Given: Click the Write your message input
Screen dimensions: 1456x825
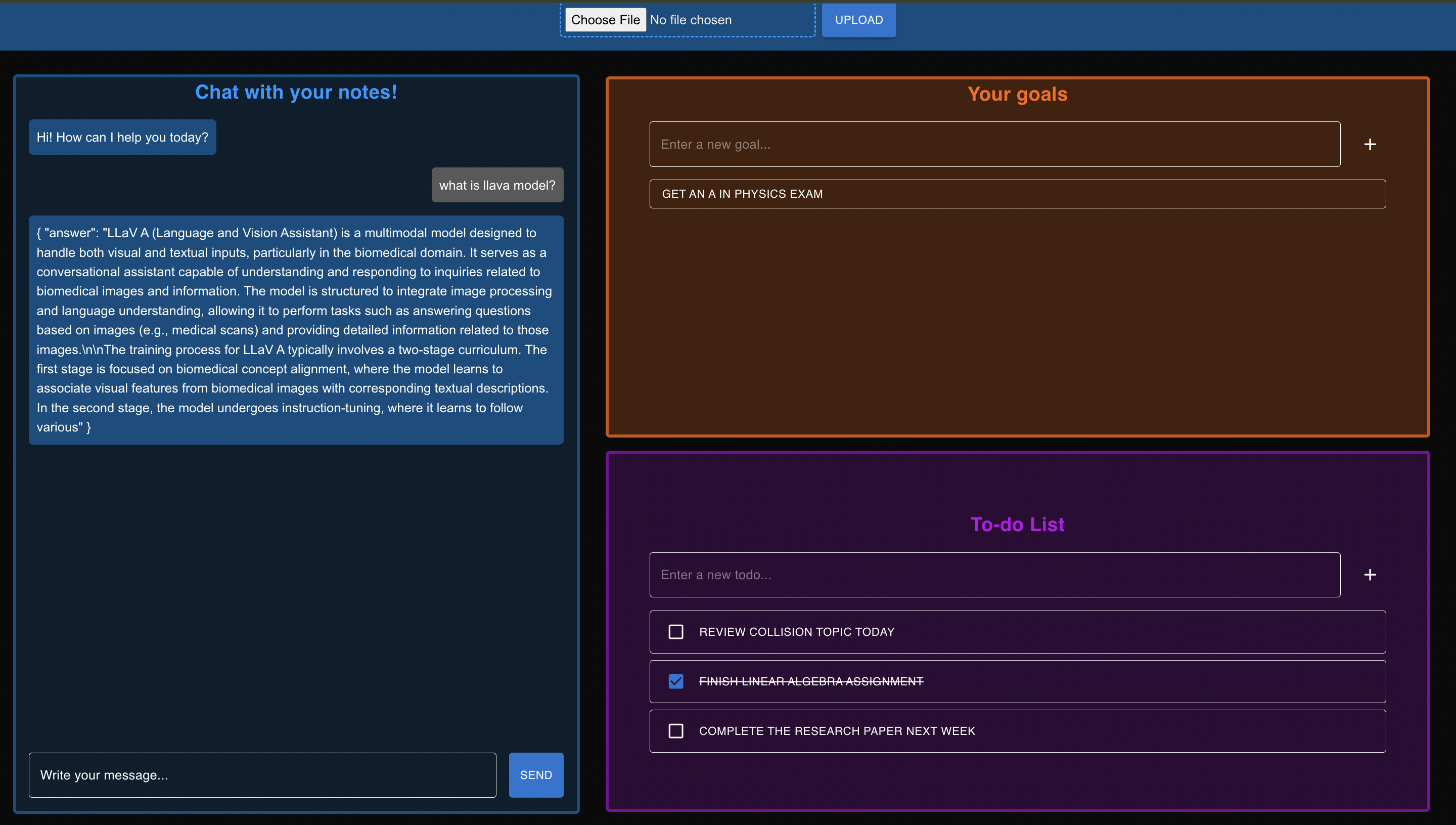Looking at the screenshot, I should [x=262, y=774].
